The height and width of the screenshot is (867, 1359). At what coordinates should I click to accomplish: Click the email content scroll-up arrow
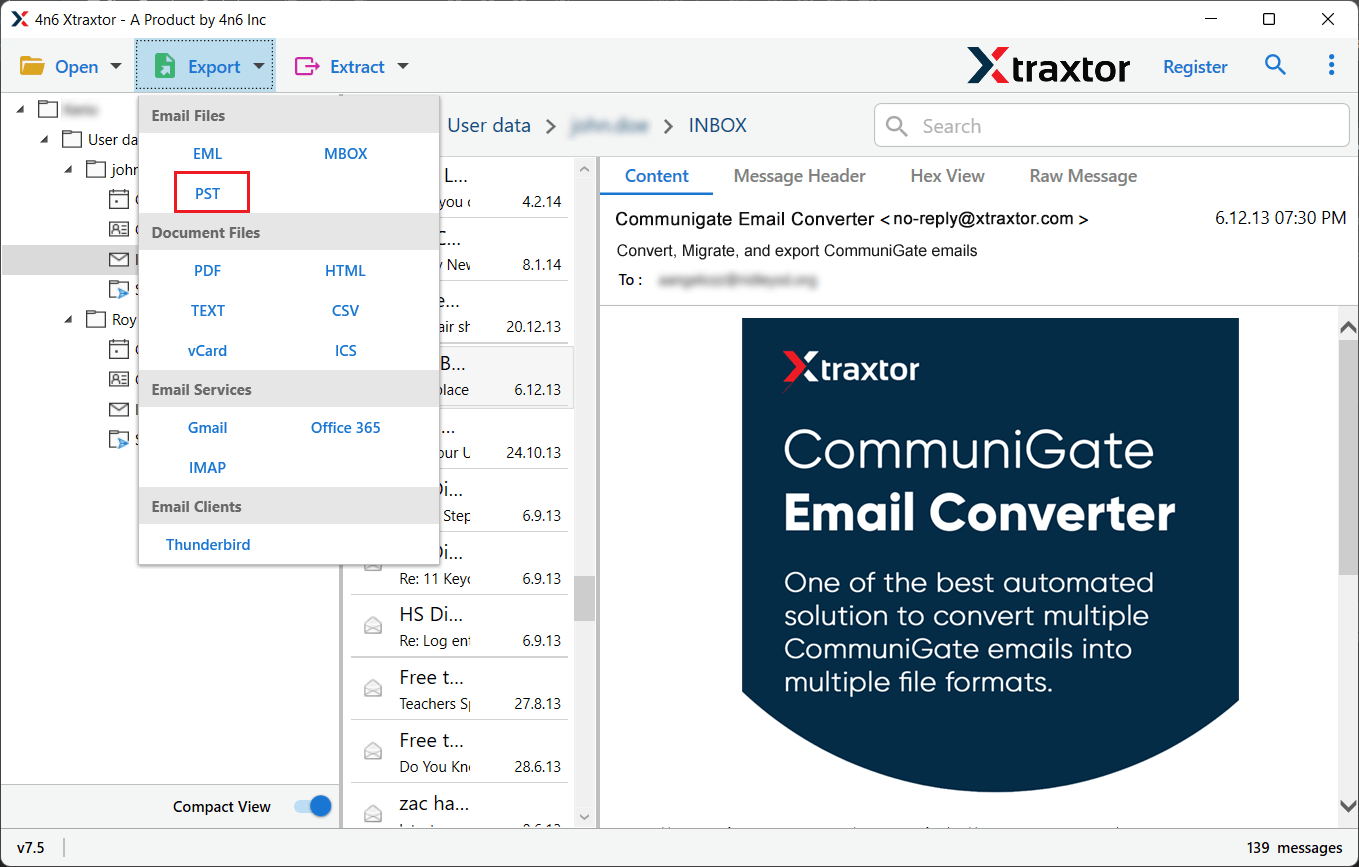pyautogui.click(x=1348, y=327)
